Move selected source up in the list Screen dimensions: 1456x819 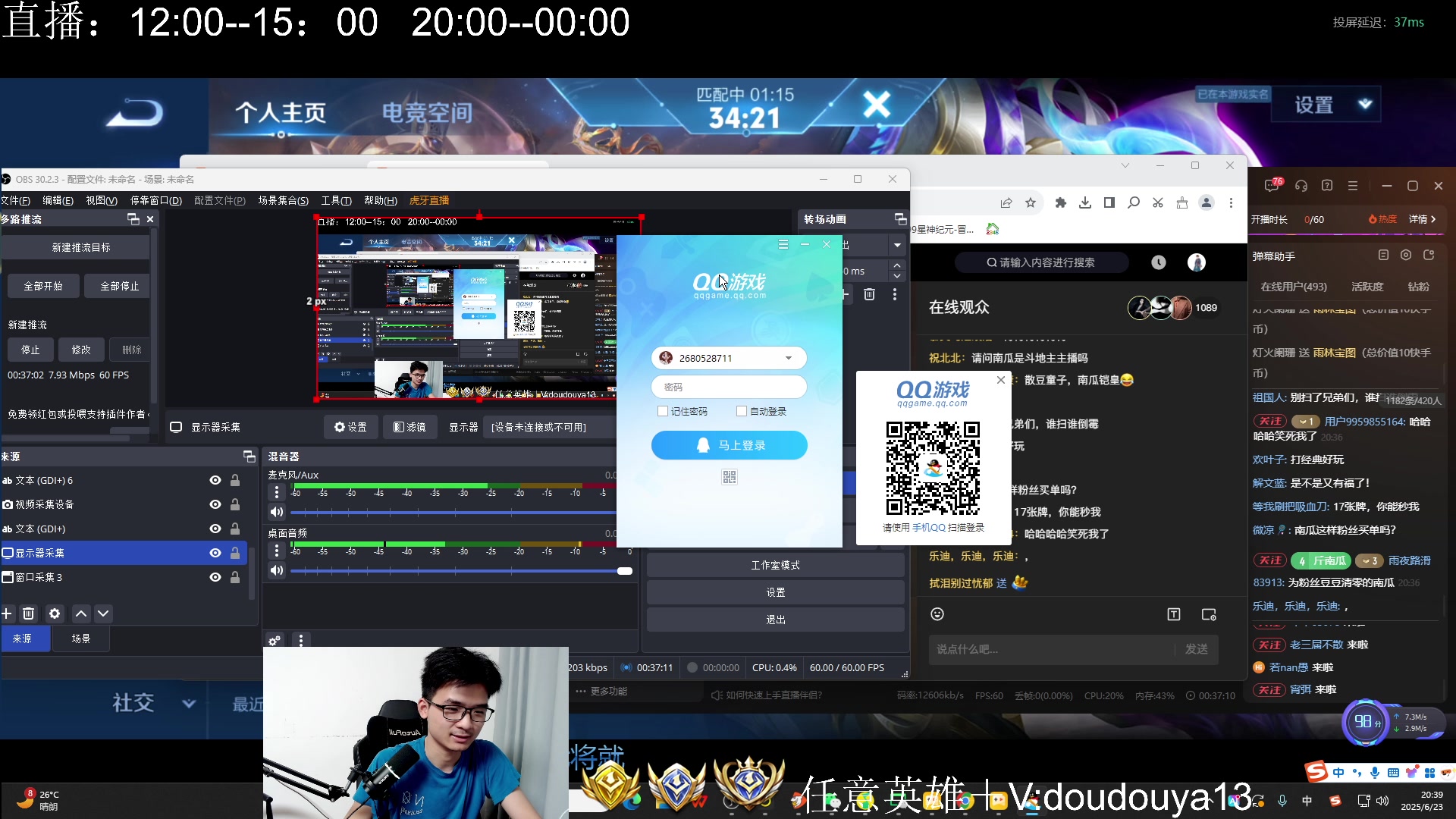pos(81,613)
